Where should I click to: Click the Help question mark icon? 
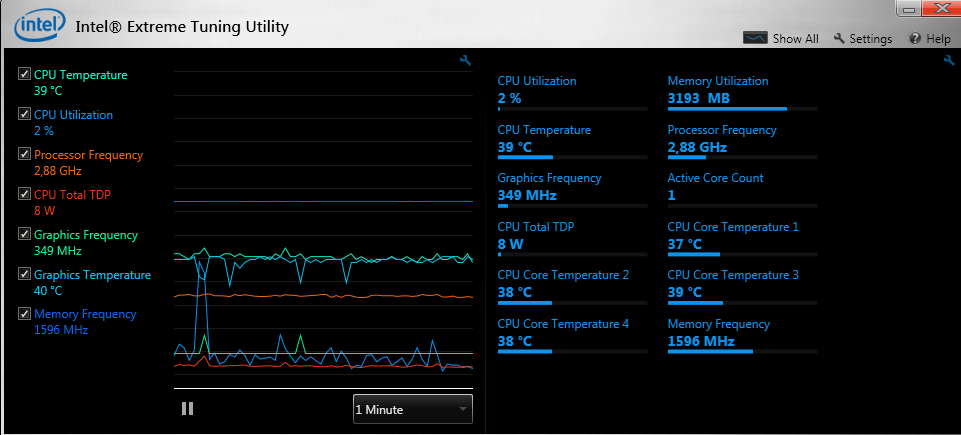pyautogui.click(x=915, y=39)
